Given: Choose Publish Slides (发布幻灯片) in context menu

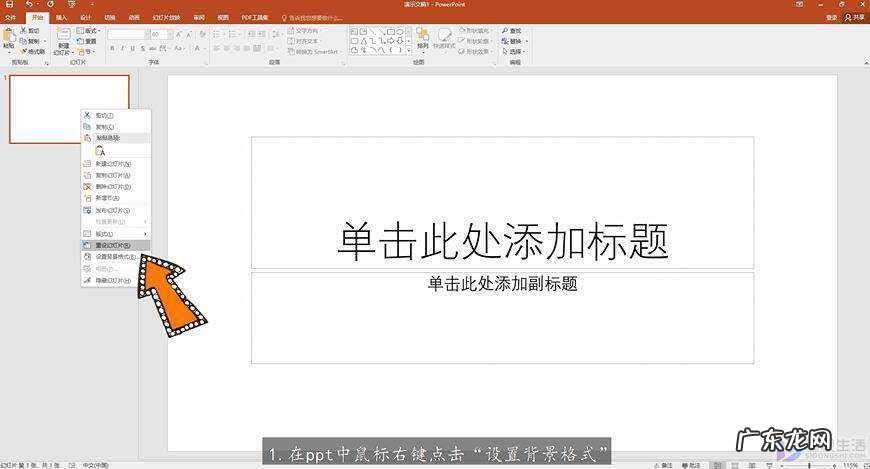Looking at the screenshot, I should 115,210.
